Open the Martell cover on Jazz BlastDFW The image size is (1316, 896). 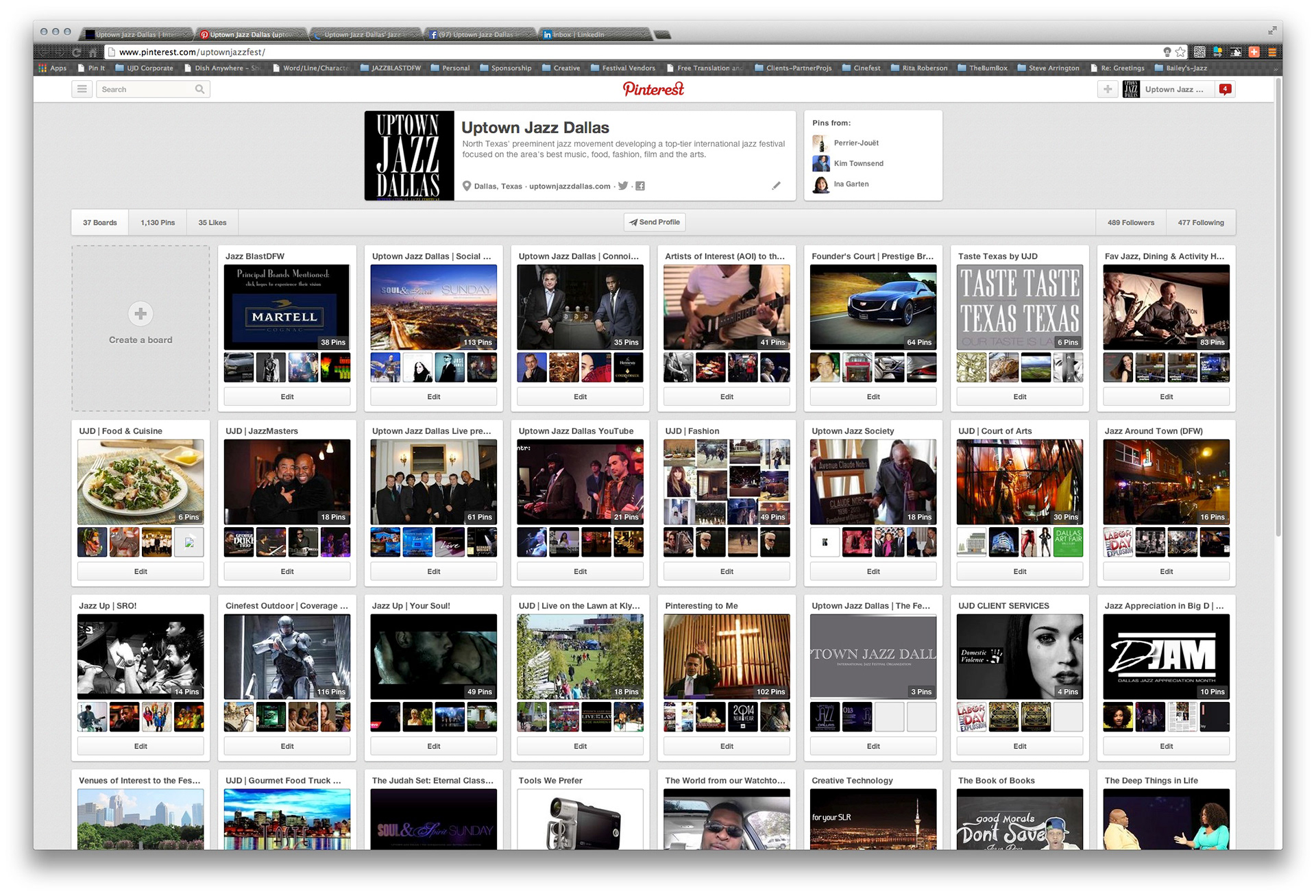pos(287,307)
